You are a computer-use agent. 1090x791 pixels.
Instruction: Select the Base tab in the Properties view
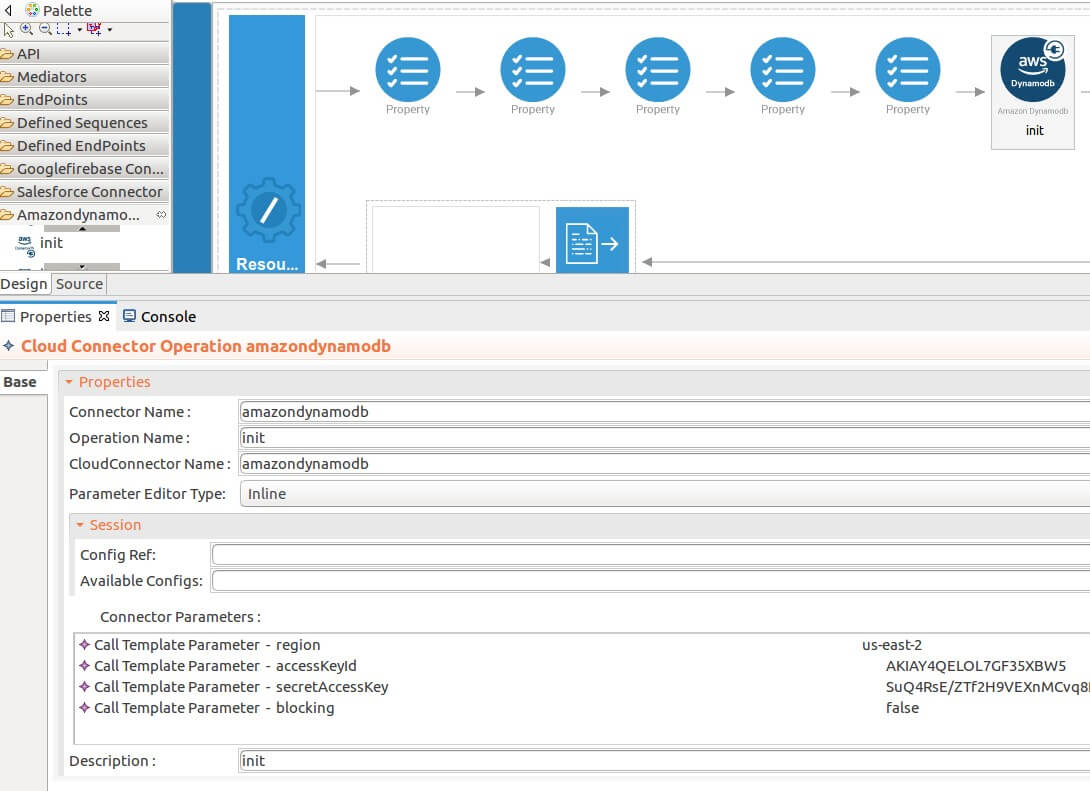[20, 380]
